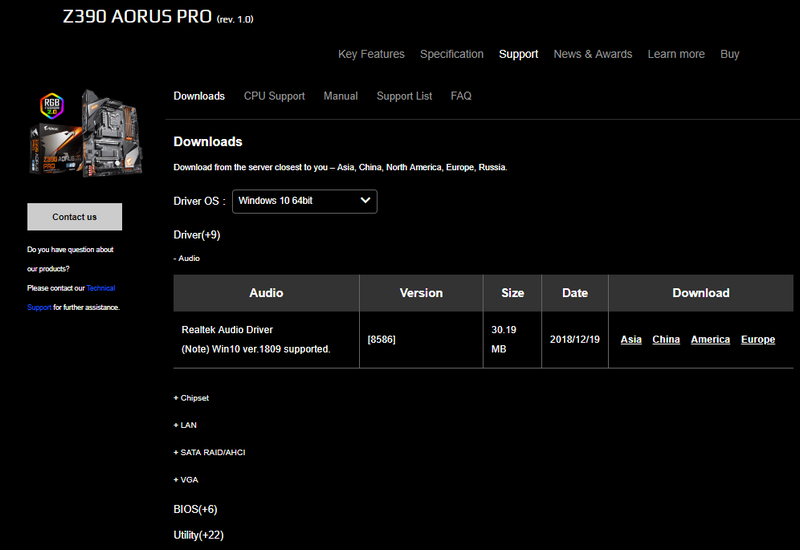Expand the VGA driver category
The height and width of the screenshot is (550, 800).
(186, 480)
